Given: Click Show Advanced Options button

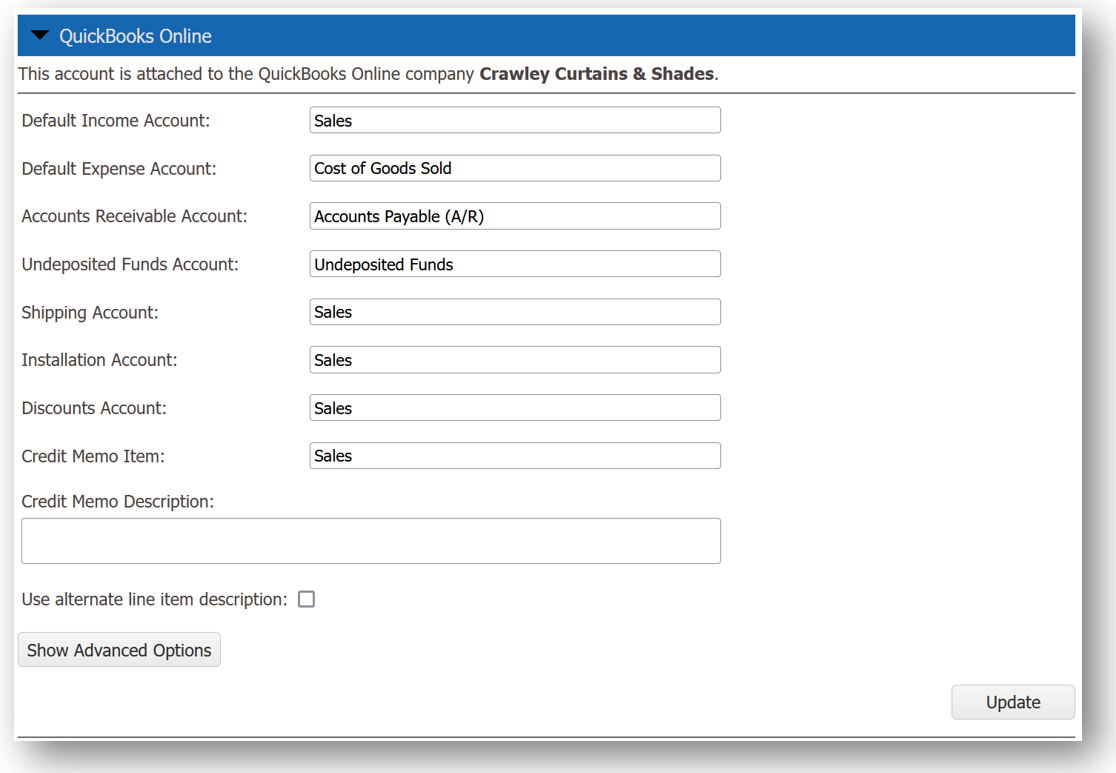Looking at the screenshot, I should point(119,650).
